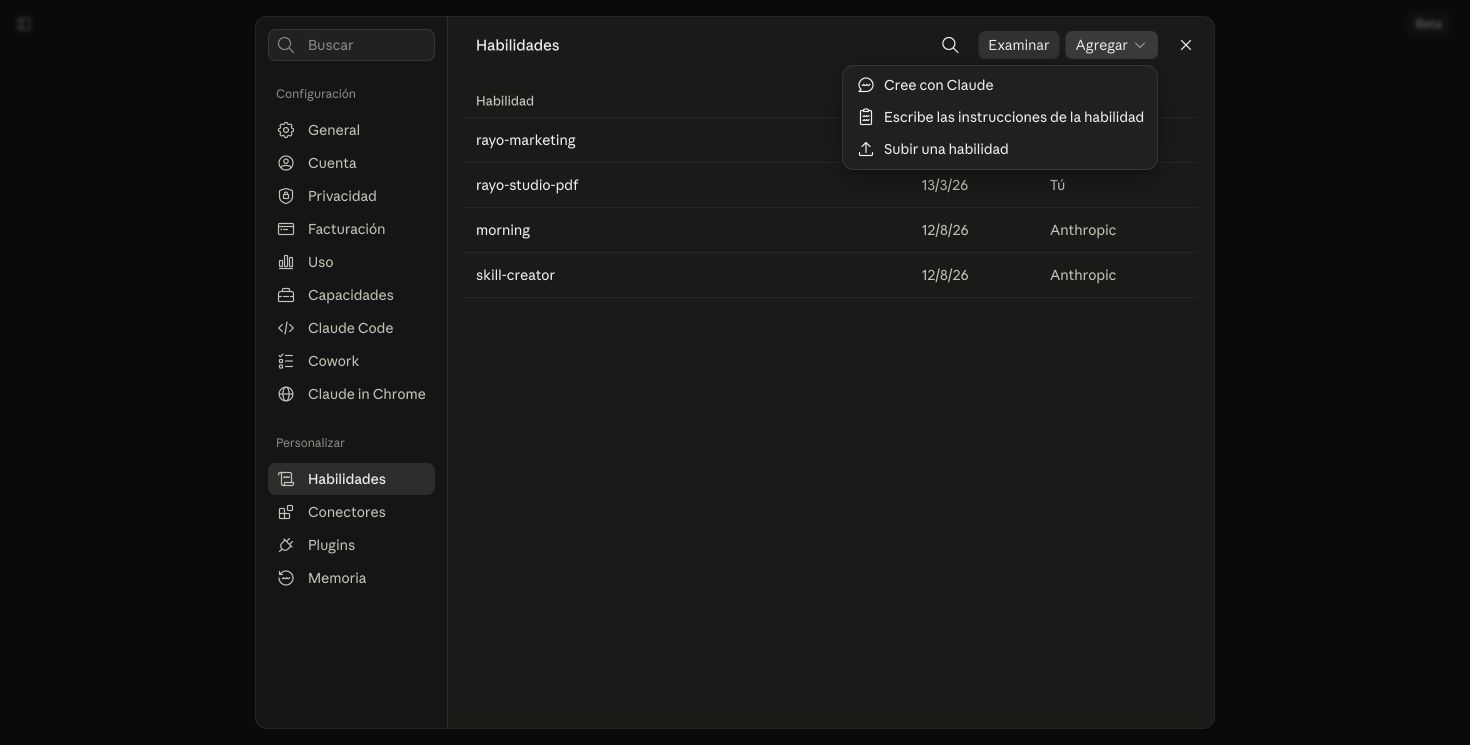Click the upload icon for Subir una habilidad
The image size is (1470, 745).
click(866, 149)
